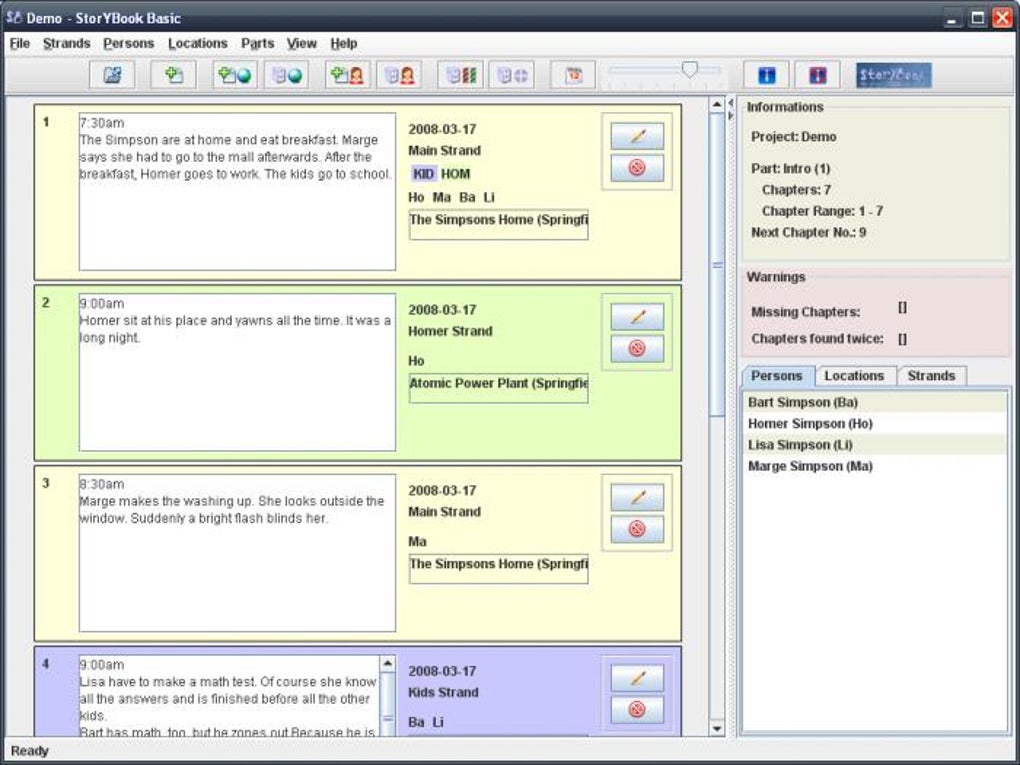Open the File menu
The image size is (1020, 765).
coord(20,44)
